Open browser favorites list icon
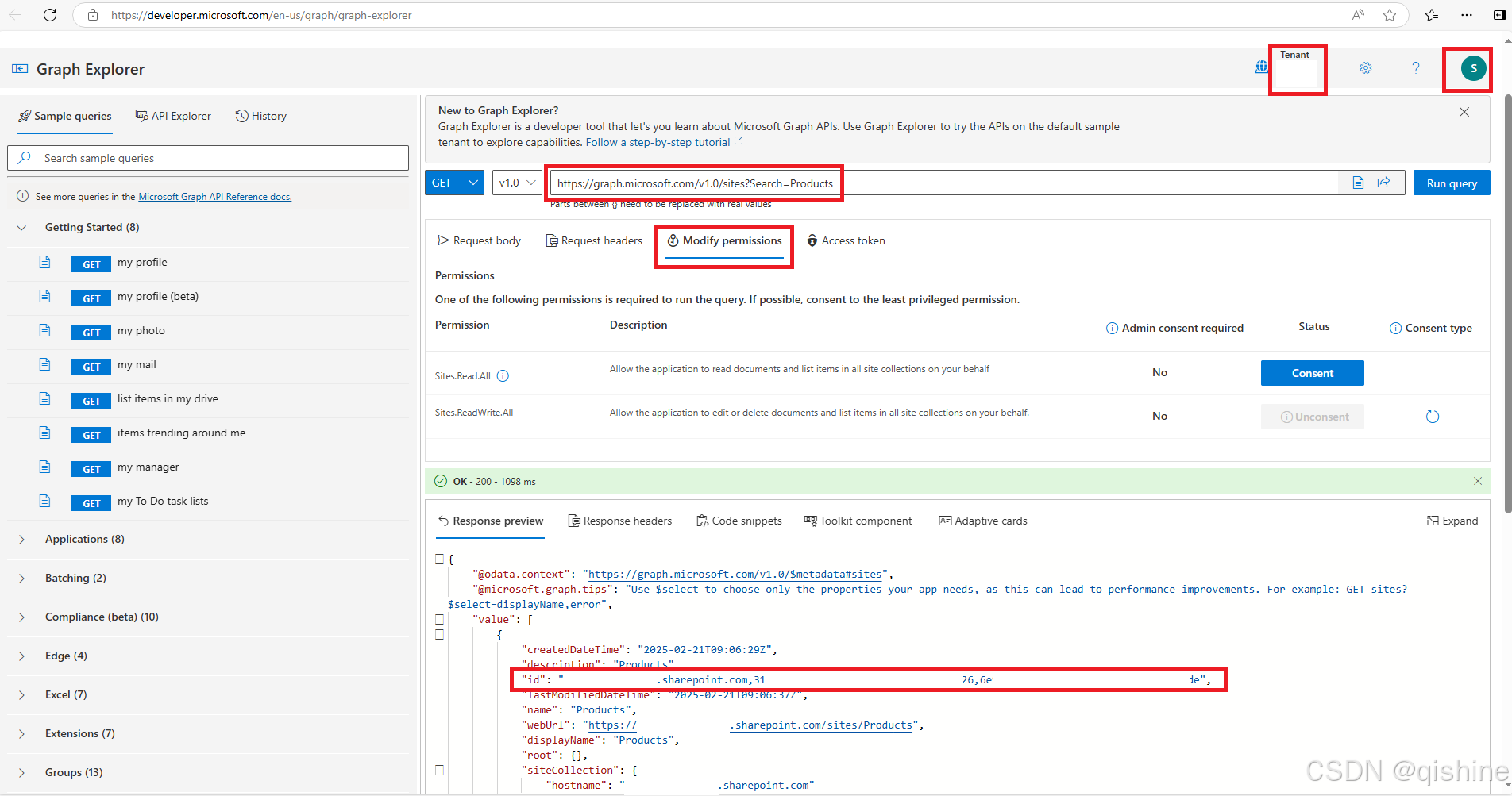The width and height of the screenshot is (1512, 796). point(1432,15)
